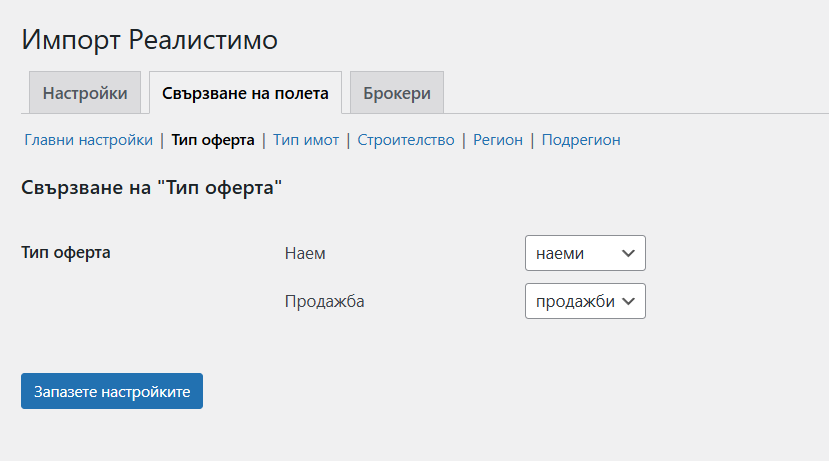Switch to the Брокери tab
Viewport: 829px width, 461px height.
tap(397, 93)
